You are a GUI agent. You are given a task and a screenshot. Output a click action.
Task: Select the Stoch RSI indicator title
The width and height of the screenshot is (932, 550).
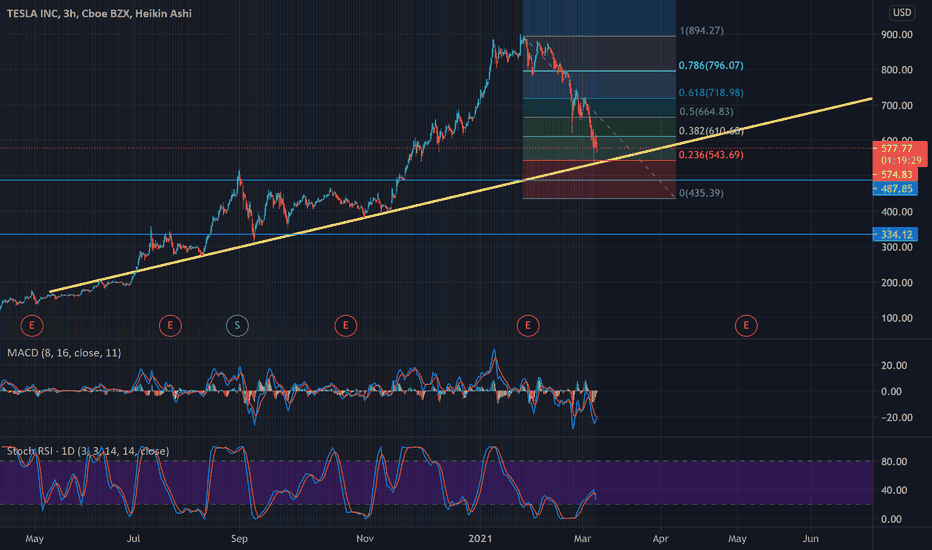pos(88,451)
